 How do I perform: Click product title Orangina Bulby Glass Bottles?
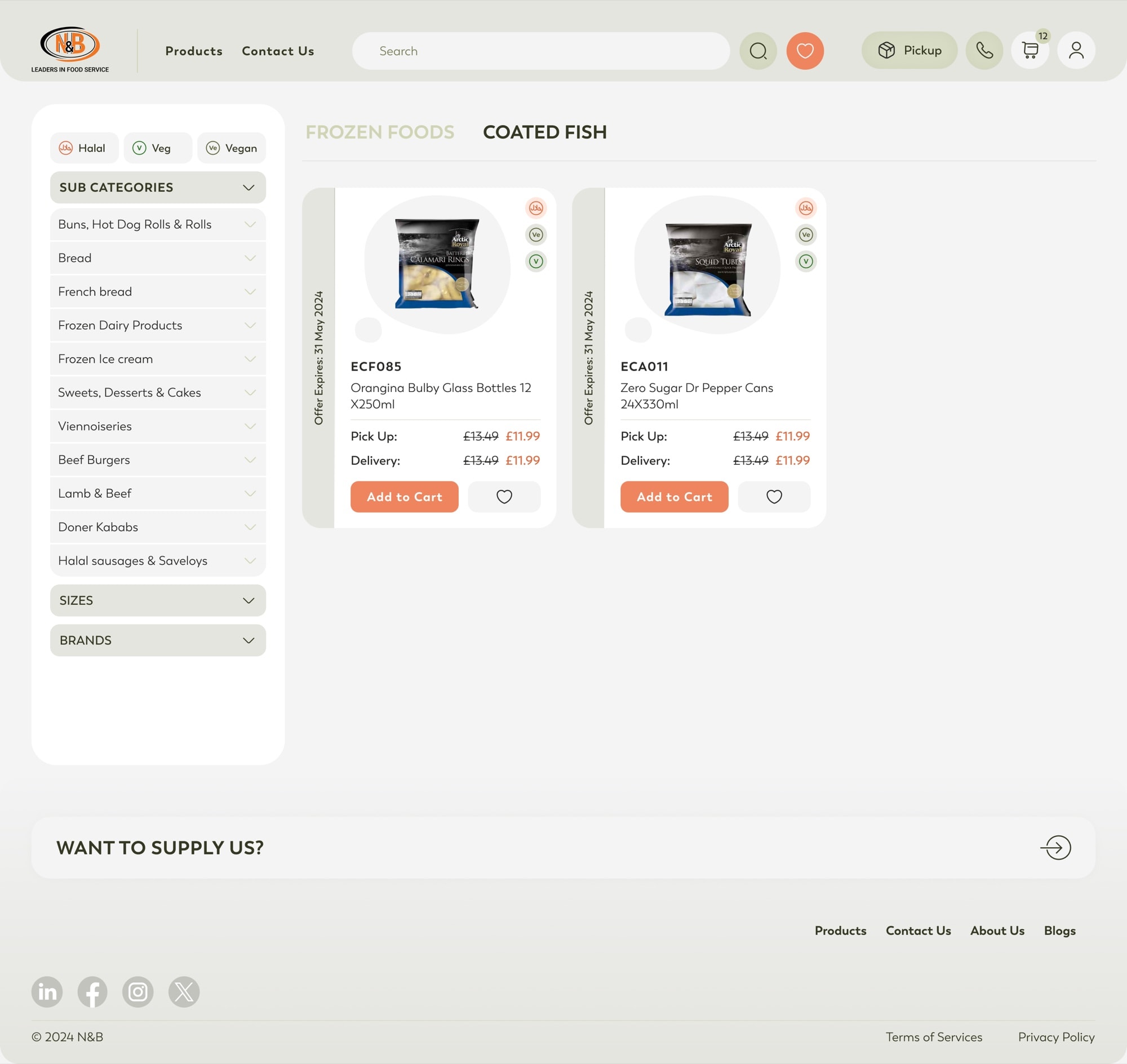(441, 396)
